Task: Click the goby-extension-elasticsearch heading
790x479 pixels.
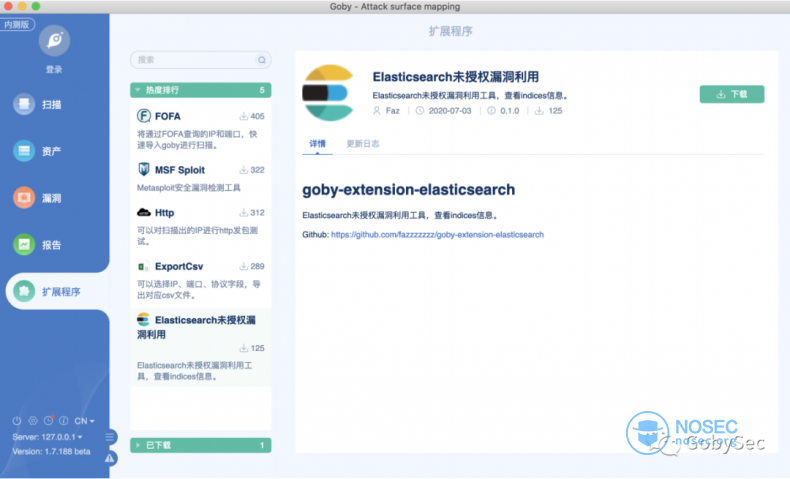Action: 409,189
